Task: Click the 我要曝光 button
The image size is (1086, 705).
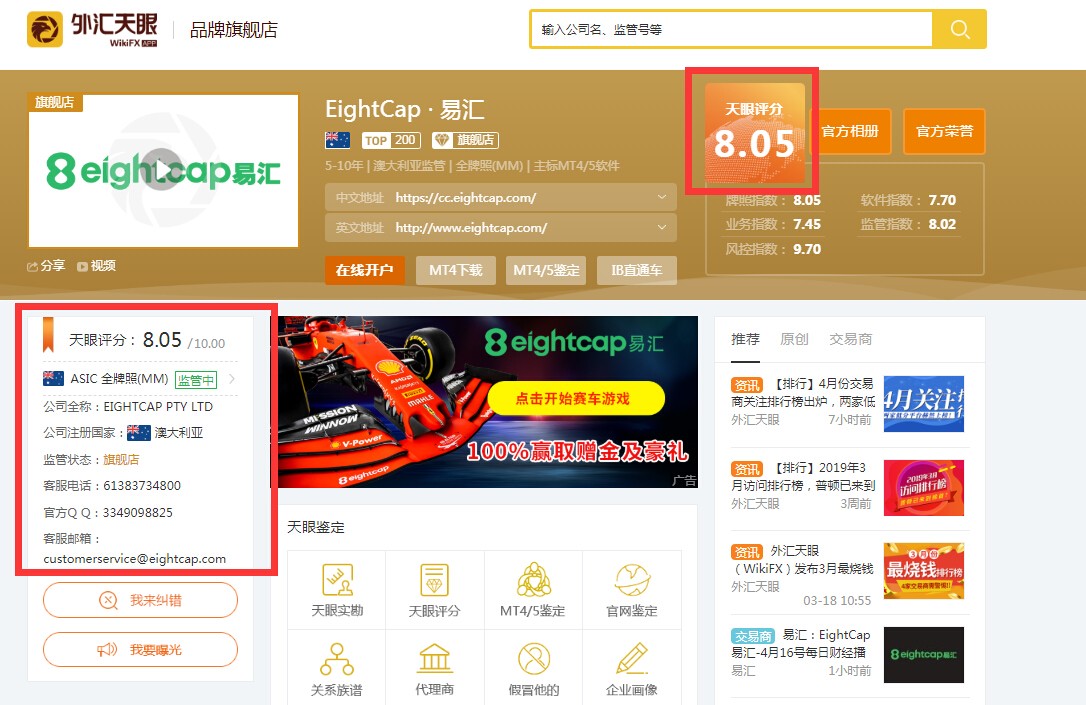Action: [x=140, y=650]
